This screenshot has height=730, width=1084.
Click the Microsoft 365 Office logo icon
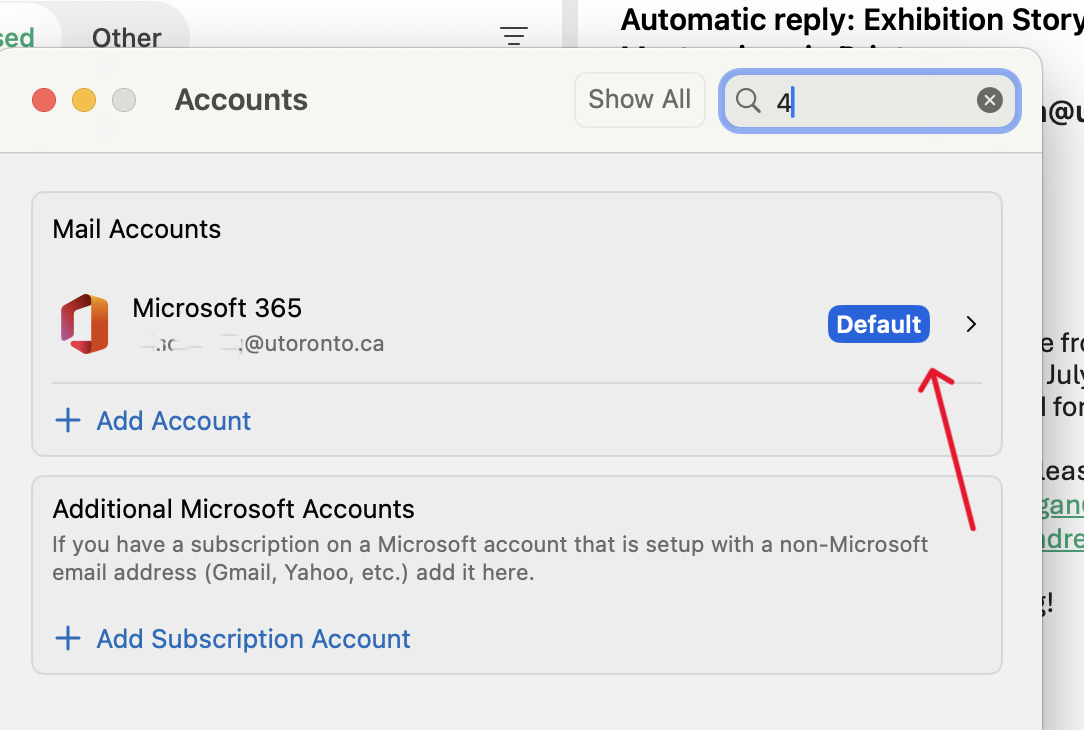(x=85, y=324)
